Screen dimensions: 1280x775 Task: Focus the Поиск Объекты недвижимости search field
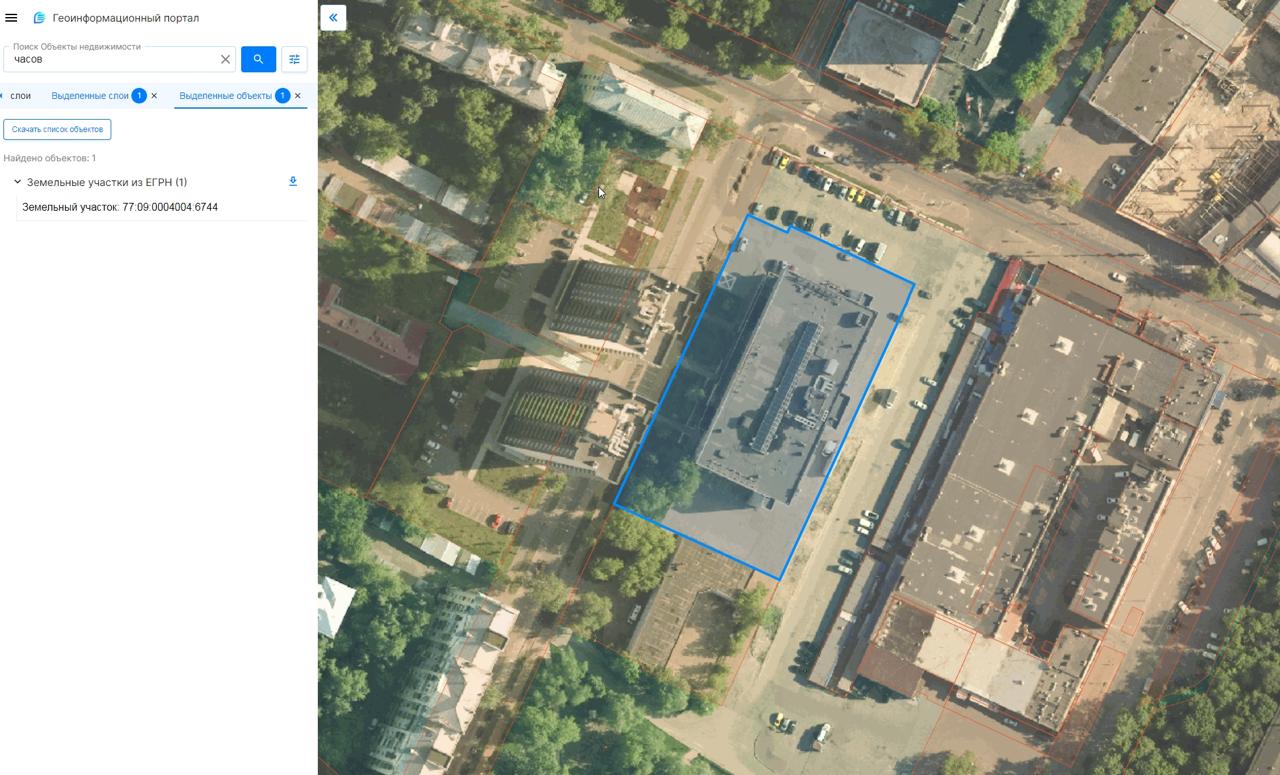[x=110, y=59]
